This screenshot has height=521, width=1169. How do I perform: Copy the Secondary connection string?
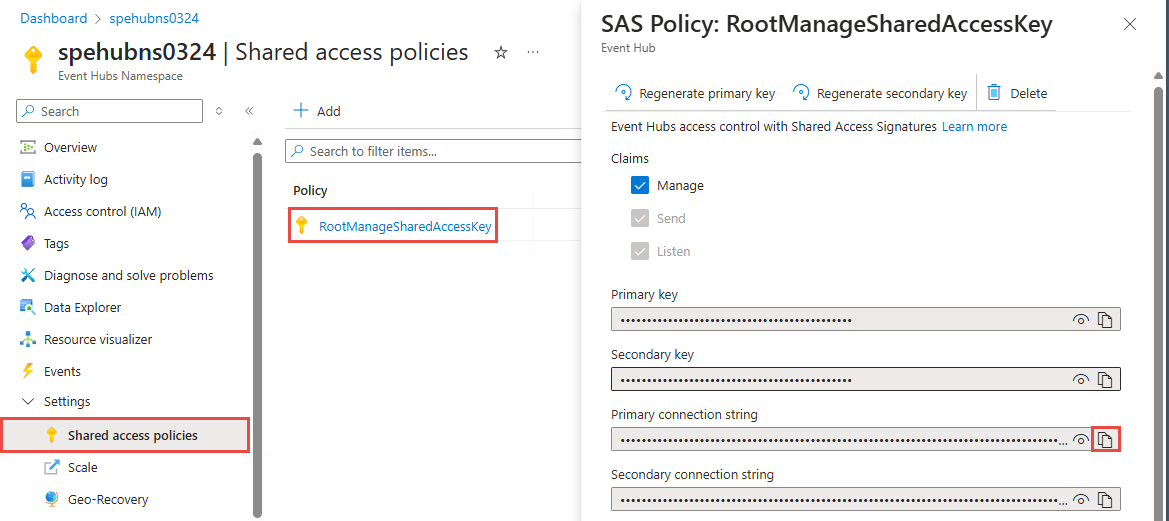(x=1105, y=499)
